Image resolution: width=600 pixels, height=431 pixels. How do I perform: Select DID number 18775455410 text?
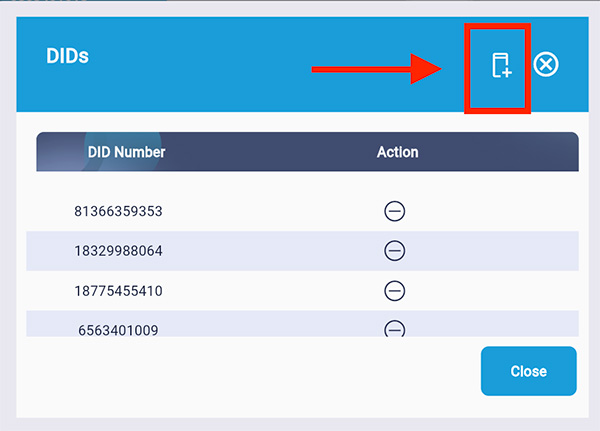[x=118, y=291]
